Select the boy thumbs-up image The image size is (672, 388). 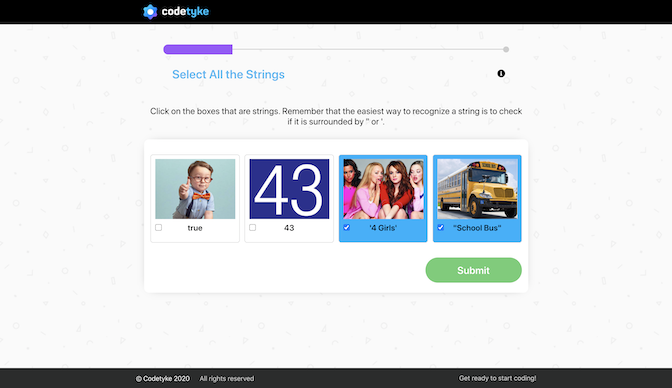coord(195,189)
